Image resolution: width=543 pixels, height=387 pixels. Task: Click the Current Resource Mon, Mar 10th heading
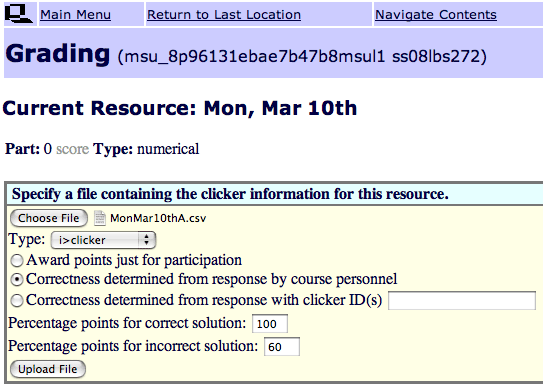pos(180,108)
